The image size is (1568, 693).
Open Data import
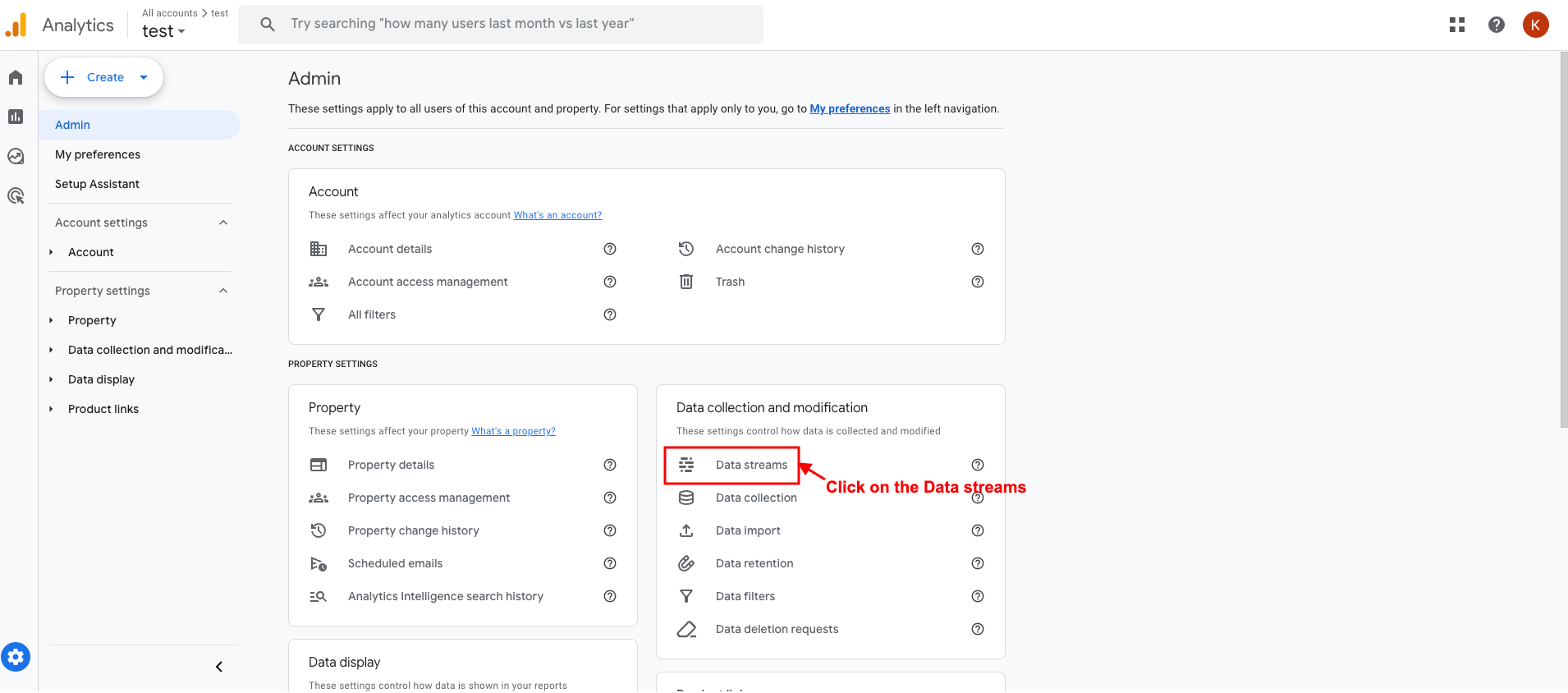[748, 530]
